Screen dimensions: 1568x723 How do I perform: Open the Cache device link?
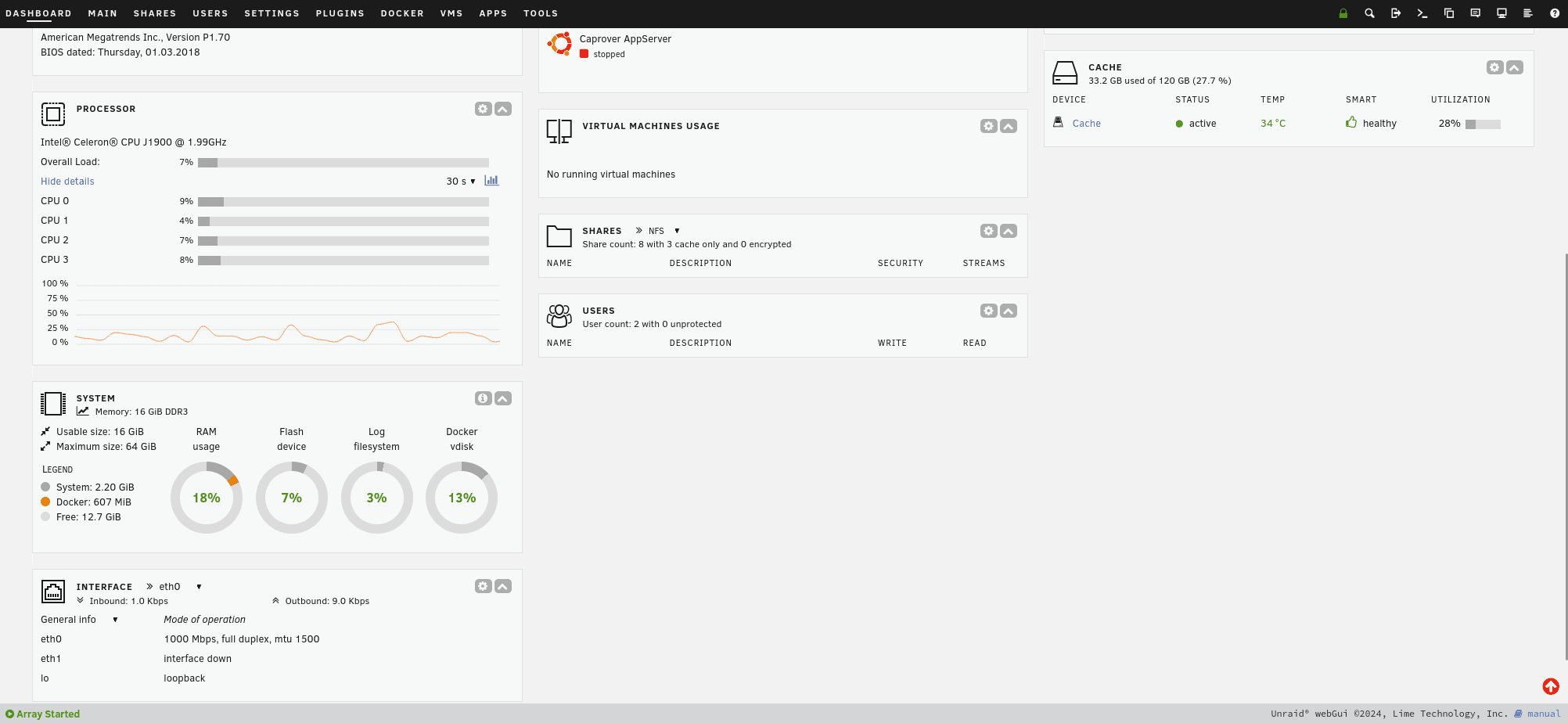point(1086,124)
